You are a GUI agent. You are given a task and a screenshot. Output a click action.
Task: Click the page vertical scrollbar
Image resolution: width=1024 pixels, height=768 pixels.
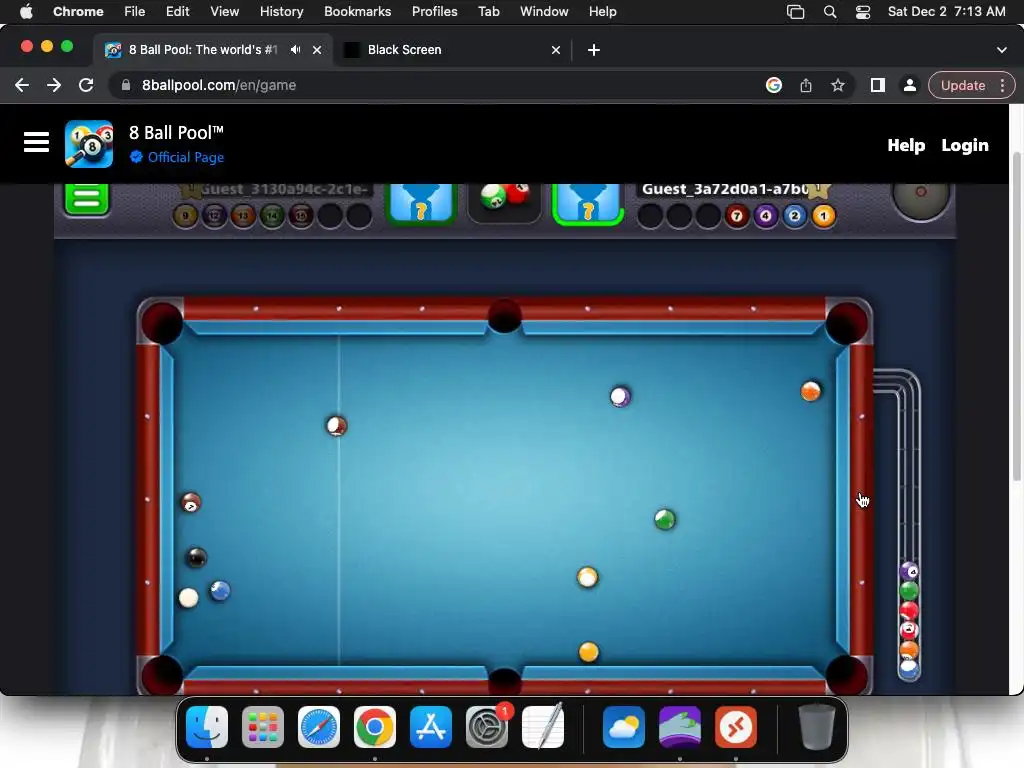1016,317
